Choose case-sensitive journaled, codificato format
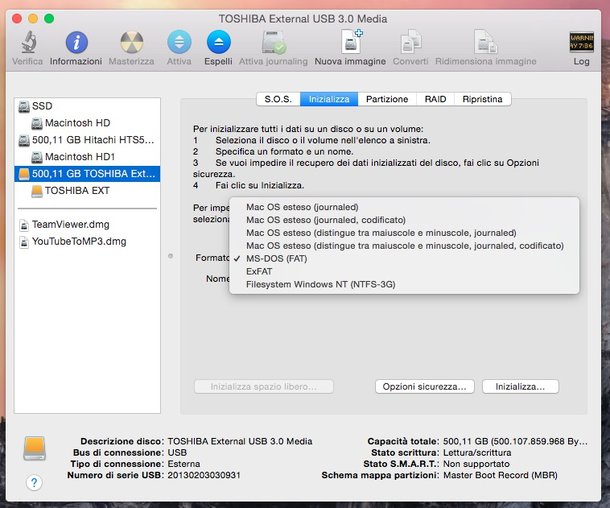The height and width of the screenshot is (508, 610). click(404, 245)
